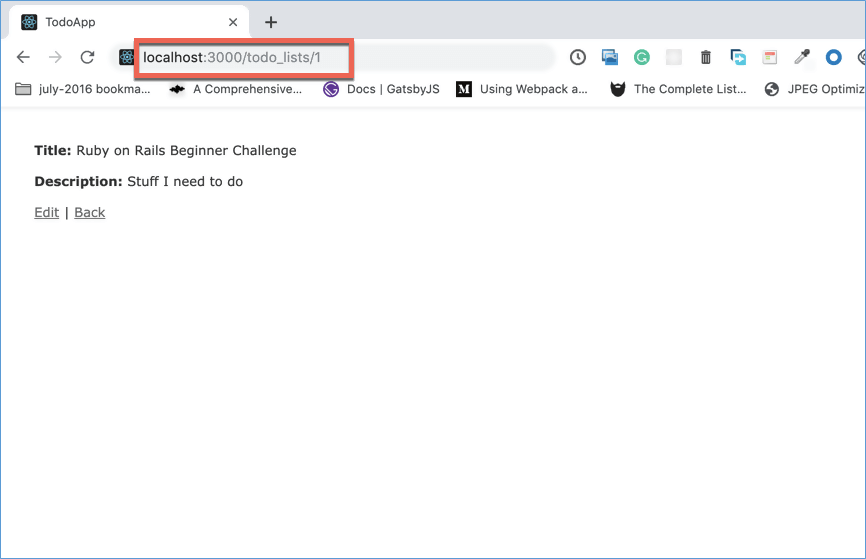Open the clock history extension icon
This screenshot has width=866, height=559.
578,57
